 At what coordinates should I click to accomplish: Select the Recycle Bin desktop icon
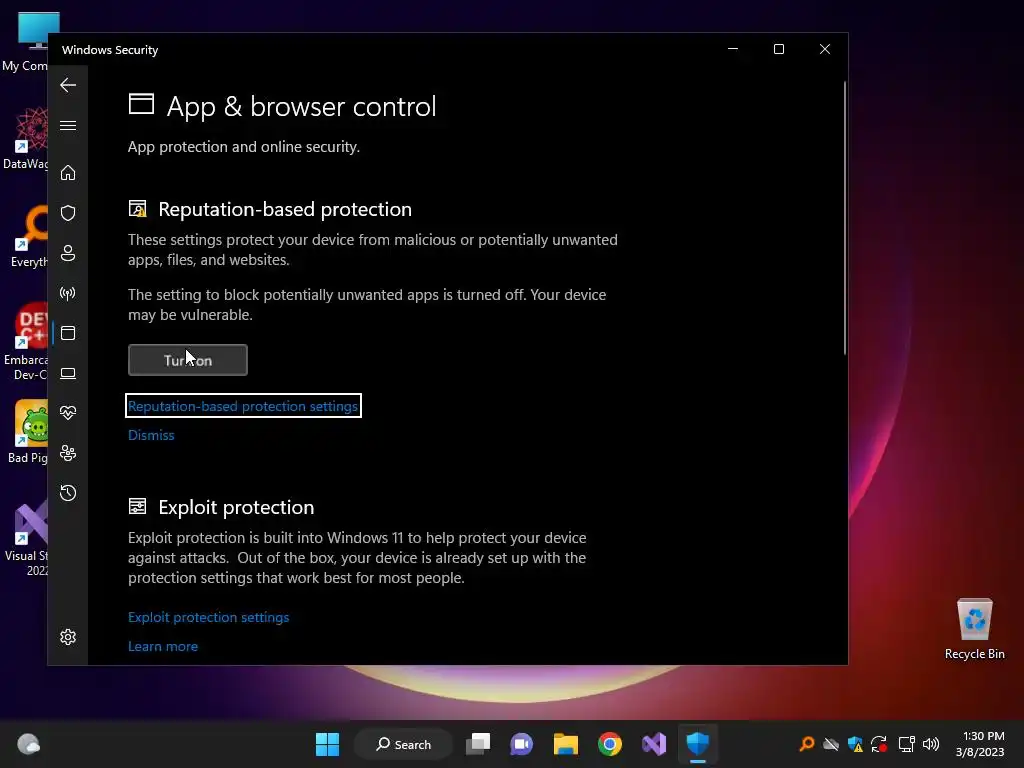point(974,629)
